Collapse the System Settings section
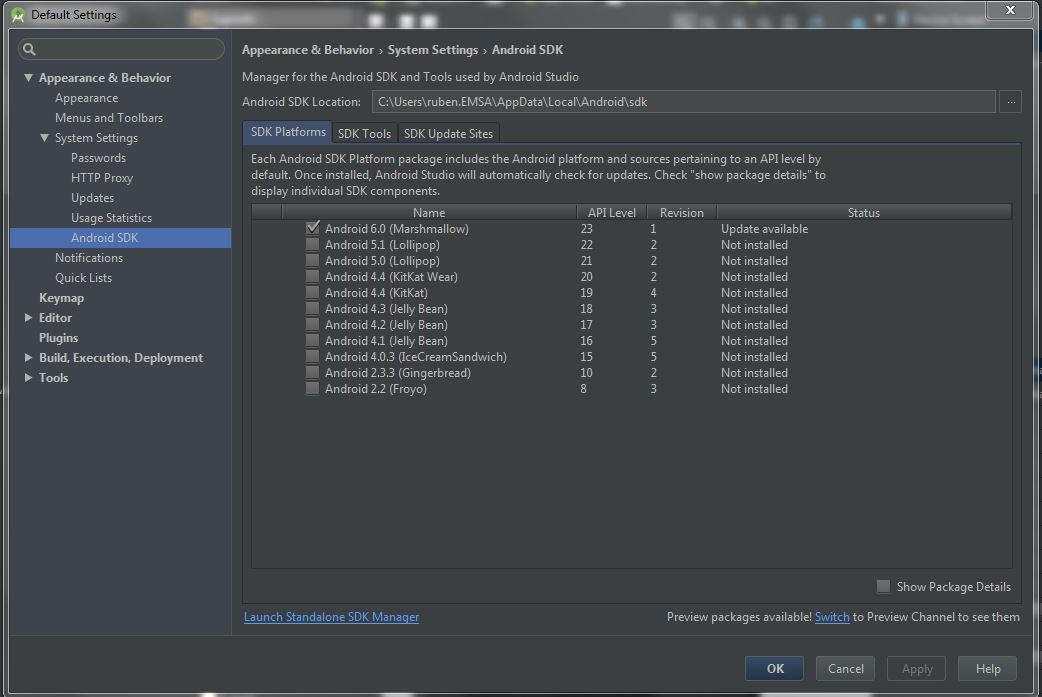 click(45, 137)
